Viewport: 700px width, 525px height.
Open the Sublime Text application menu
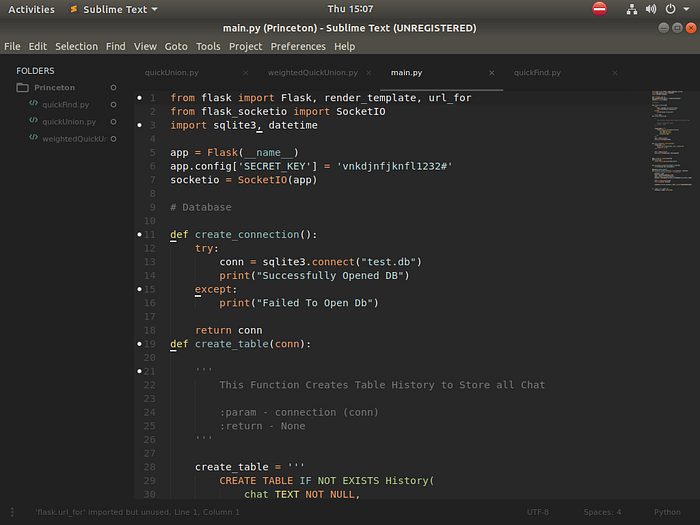click(114, 9)
